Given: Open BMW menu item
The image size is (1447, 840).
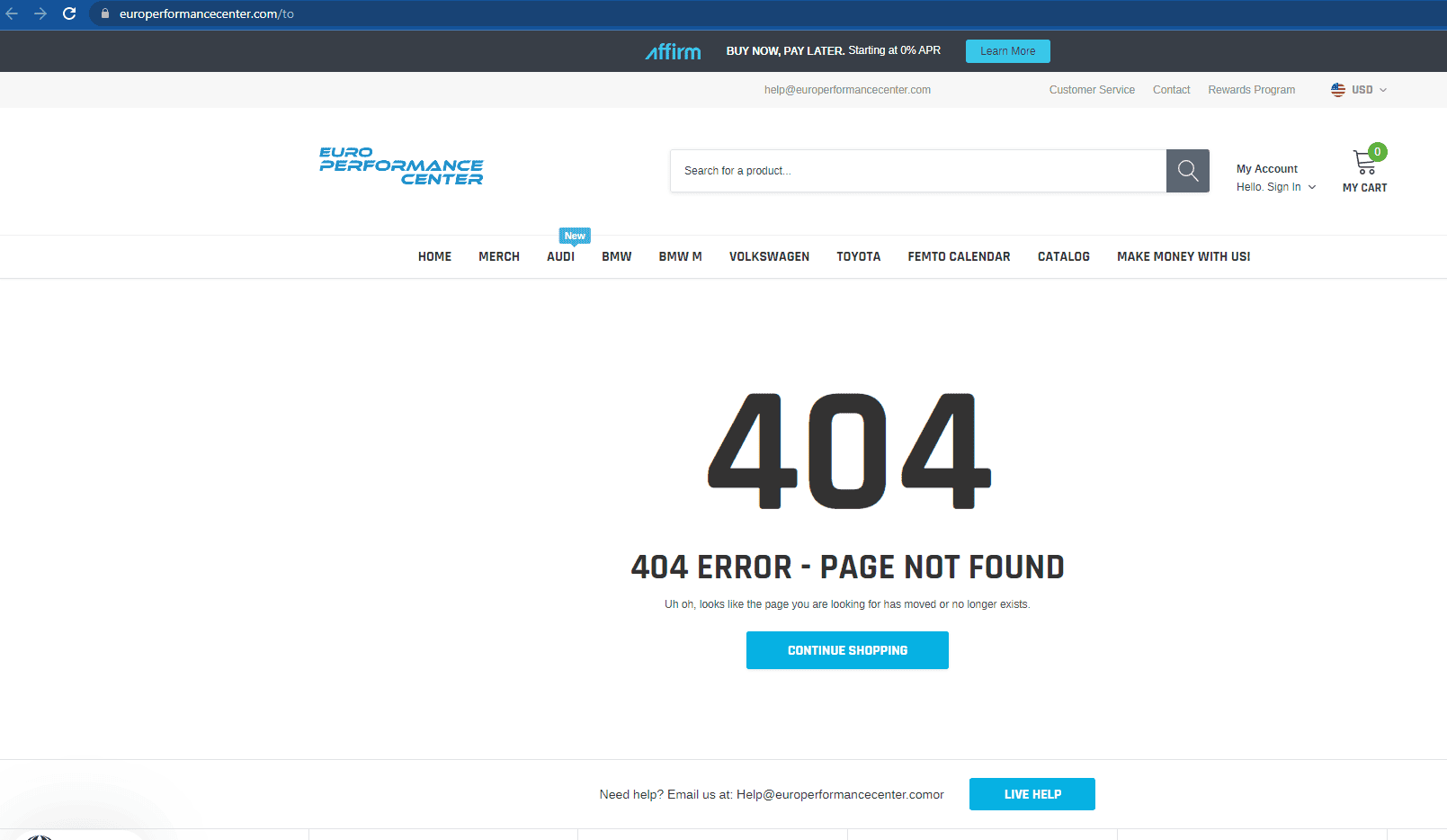Looking at the screenshot, I should point(617,256).
